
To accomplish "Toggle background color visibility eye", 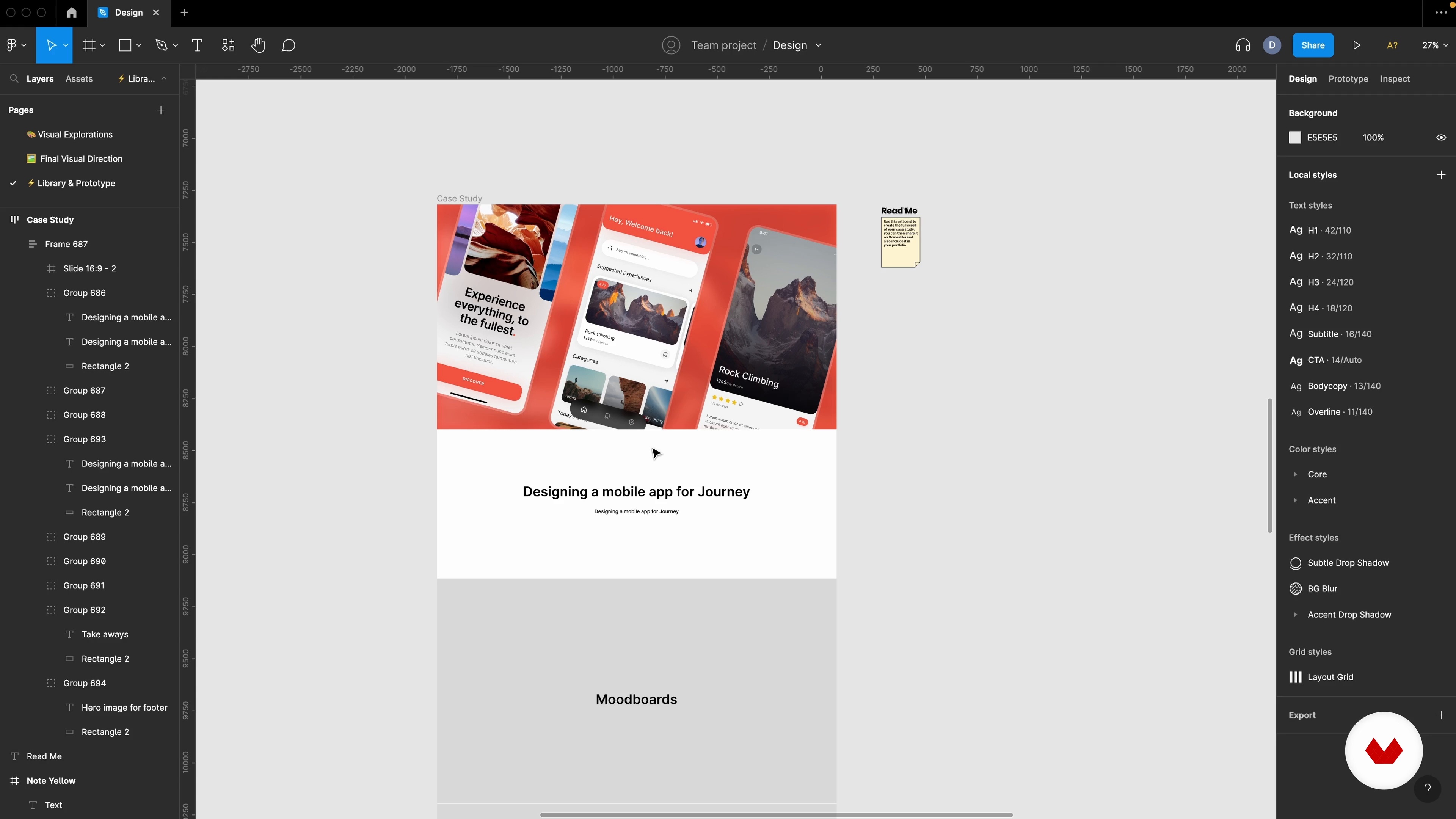I will coord(1441,137).
